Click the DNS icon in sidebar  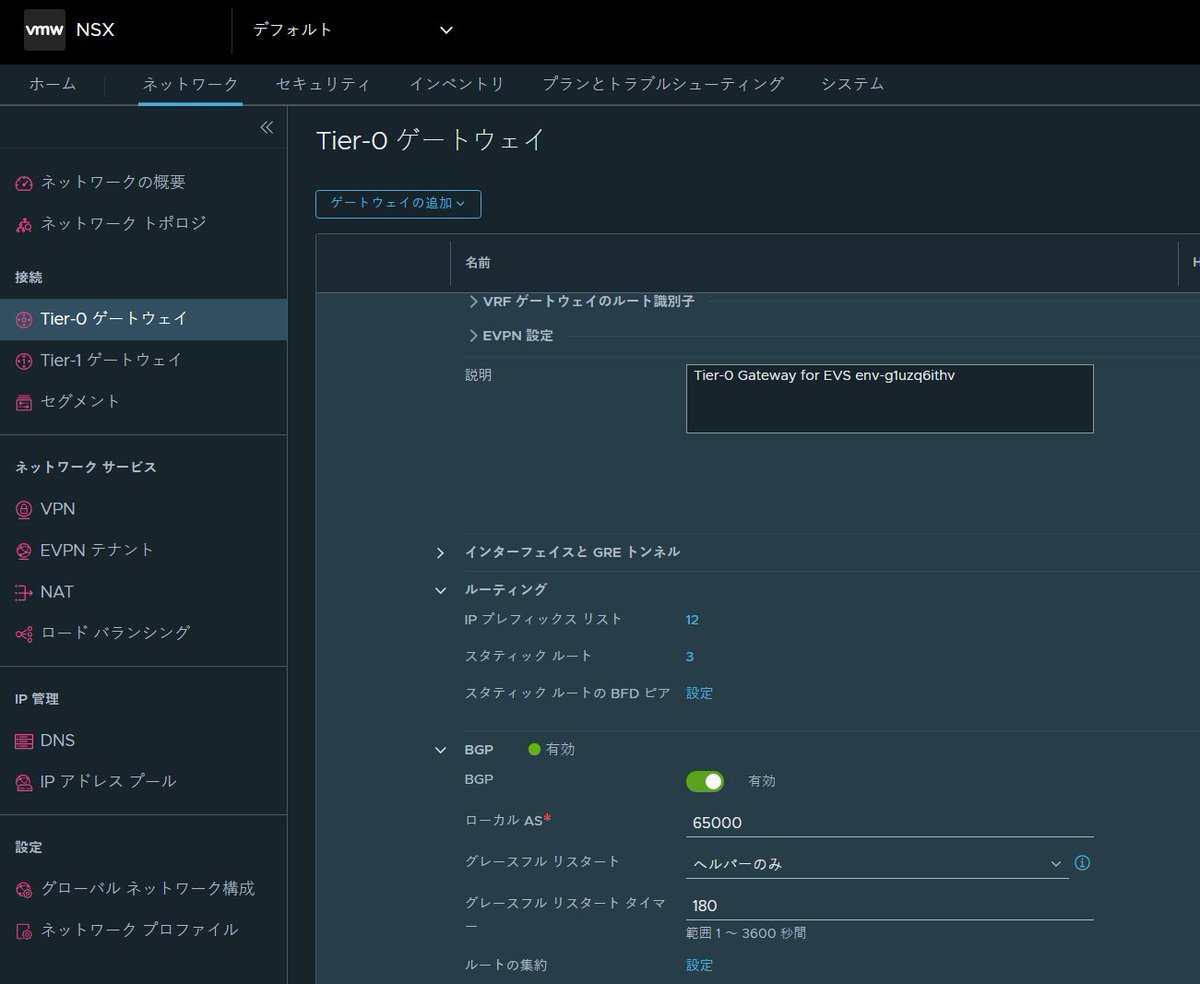point(24,741)
